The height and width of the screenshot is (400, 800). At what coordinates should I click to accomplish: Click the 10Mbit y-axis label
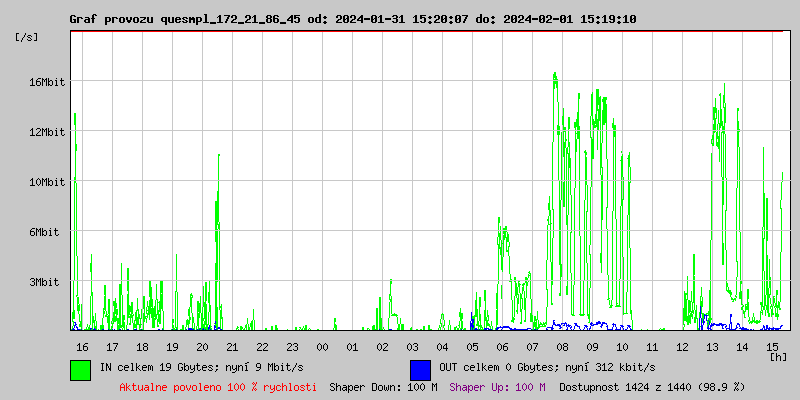click(x=47, y=182)
